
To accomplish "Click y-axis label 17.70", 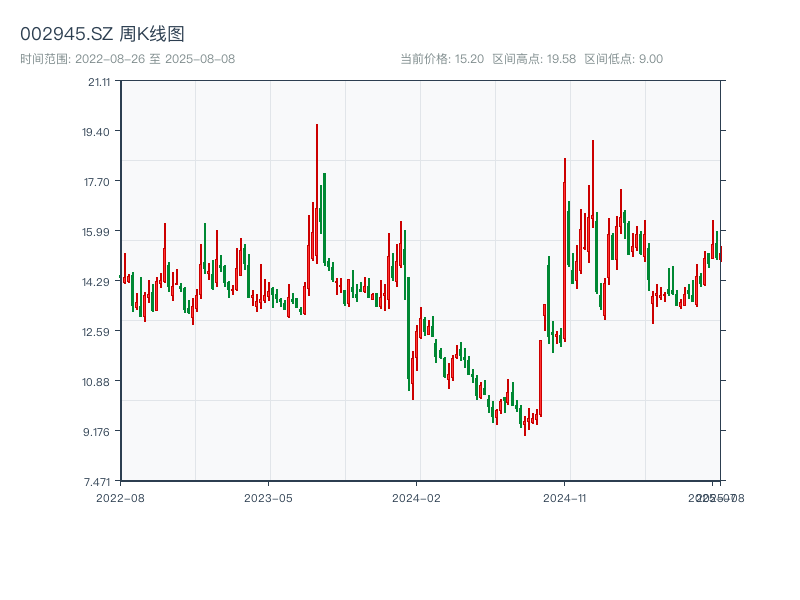I will click(97, 182).
